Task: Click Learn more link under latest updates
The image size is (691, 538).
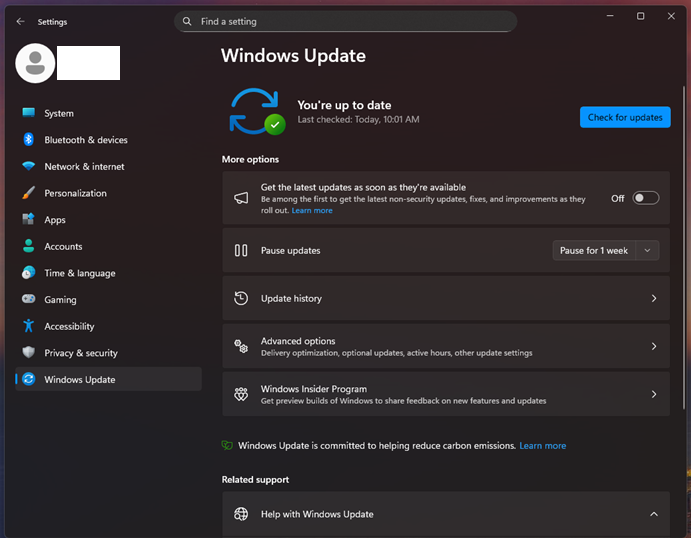Action: point(312,210)
